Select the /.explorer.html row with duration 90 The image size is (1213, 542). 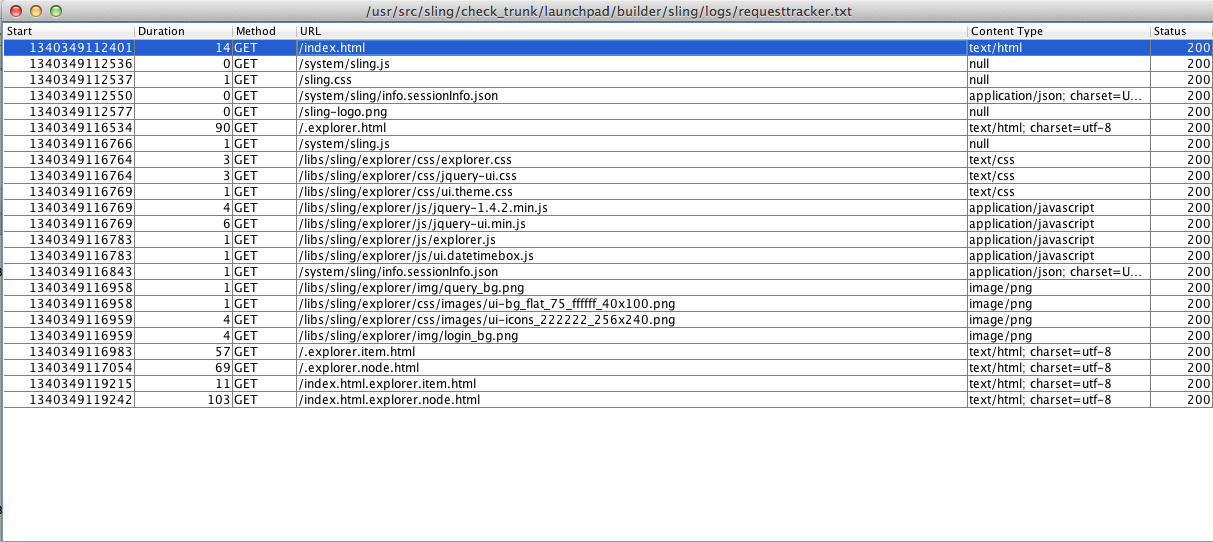630,127
